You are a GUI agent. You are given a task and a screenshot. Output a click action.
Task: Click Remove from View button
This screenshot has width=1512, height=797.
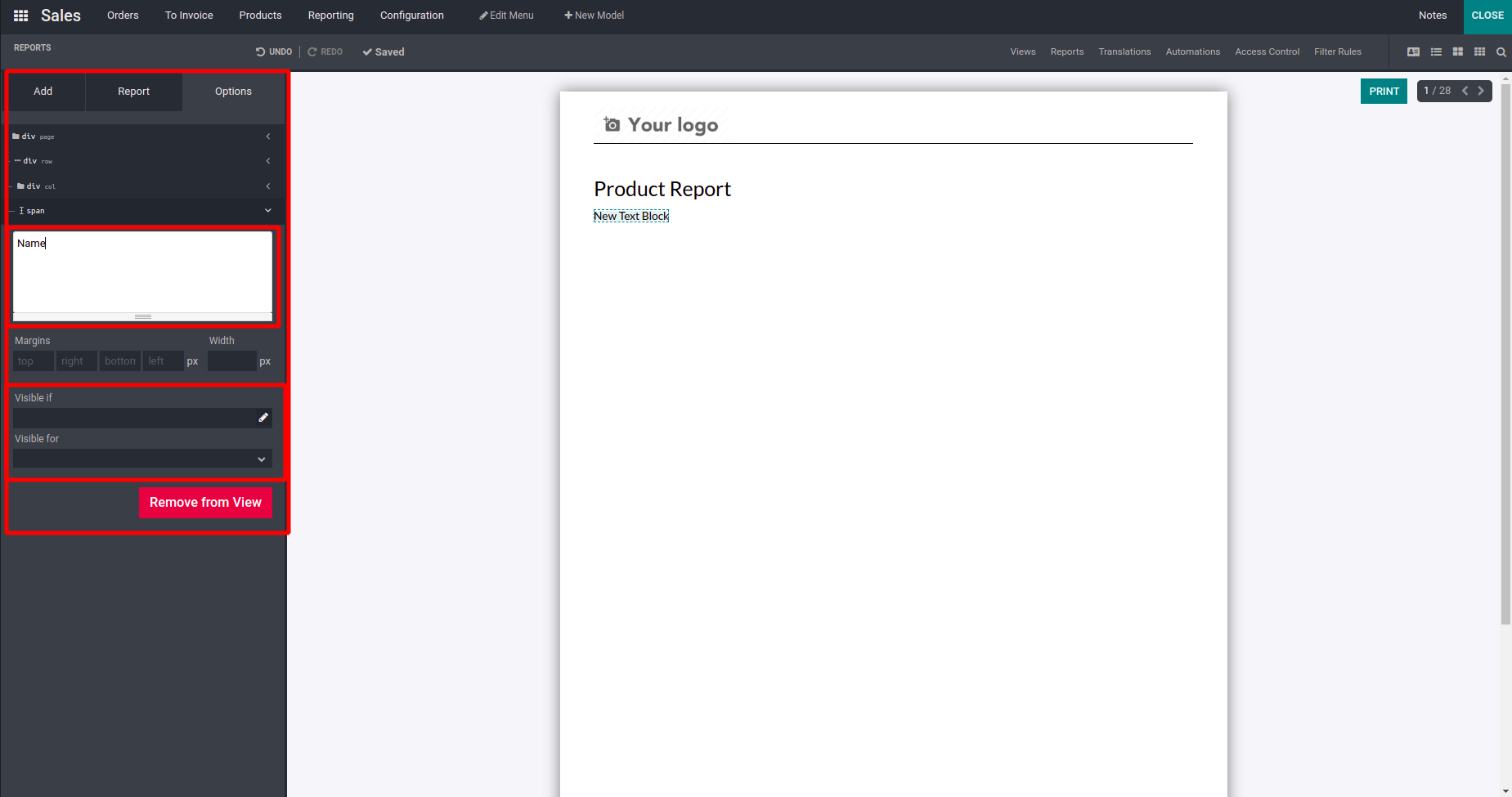pos(205,503)
